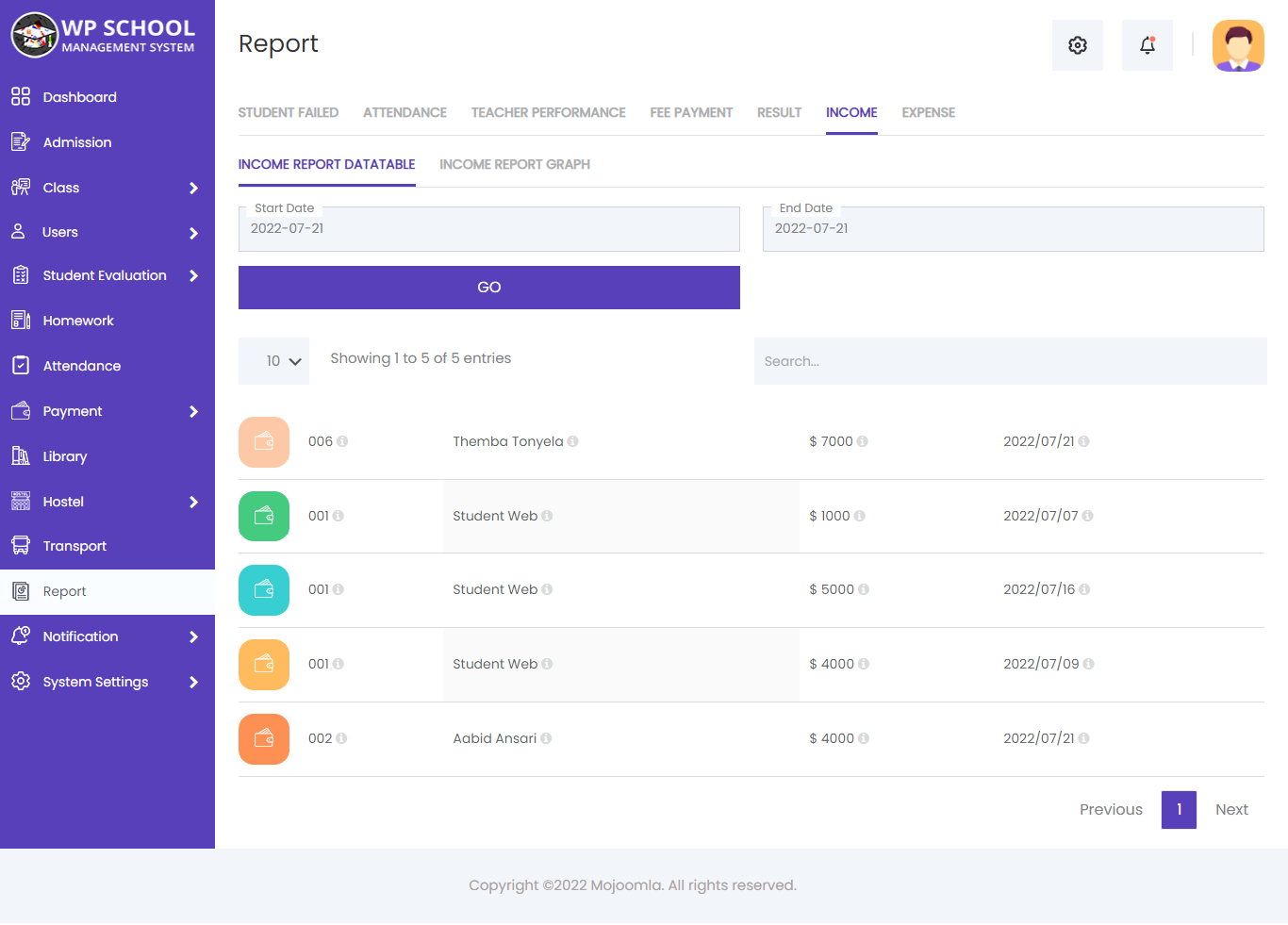This screenshot has width=1288, height=925.
Task: Expand the Hostel submenu chevron
Action: (x=193, y=502)
